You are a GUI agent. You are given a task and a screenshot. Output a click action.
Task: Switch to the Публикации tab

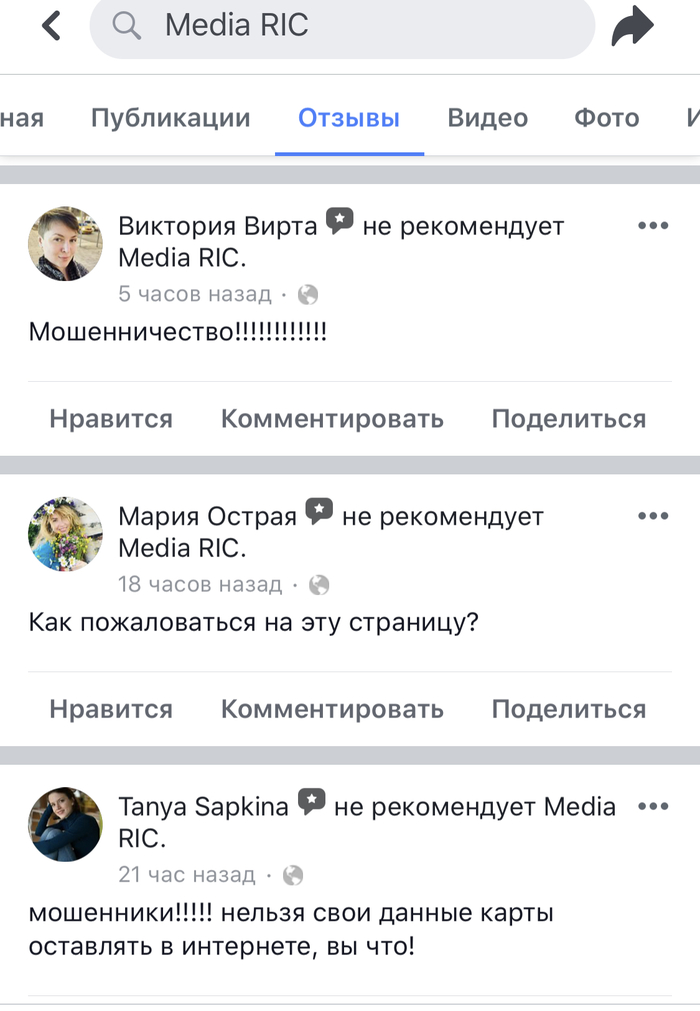(x=170, y=118)
